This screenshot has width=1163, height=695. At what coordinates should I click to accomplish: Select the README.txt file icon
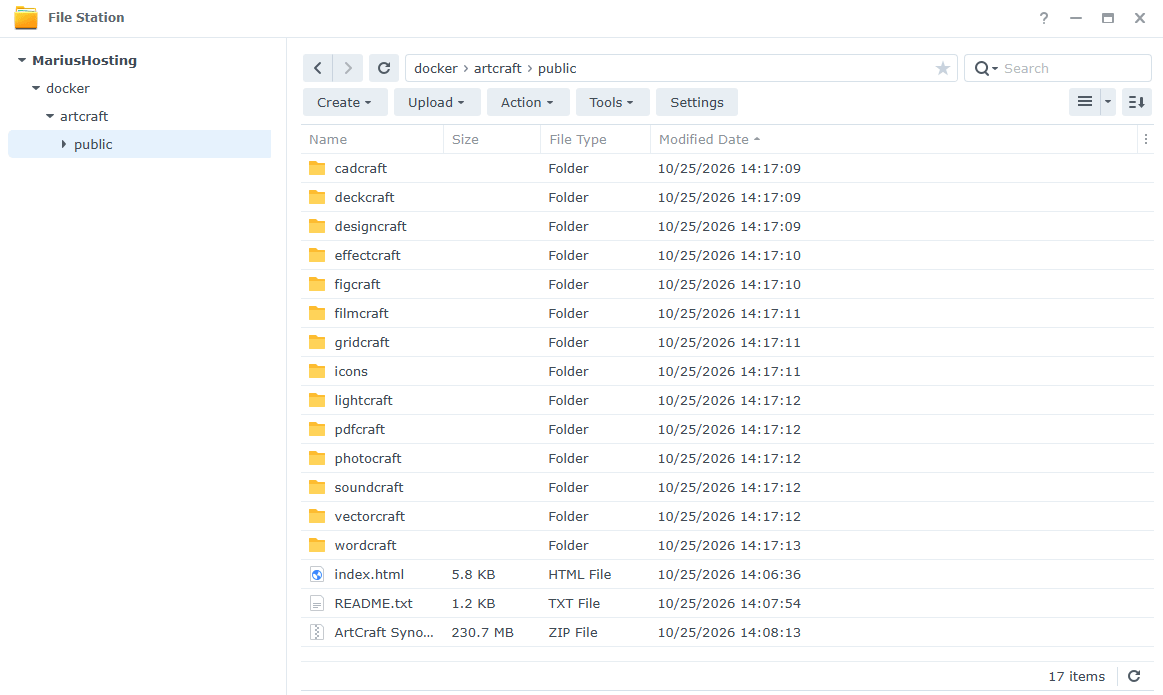click(317, 603)
